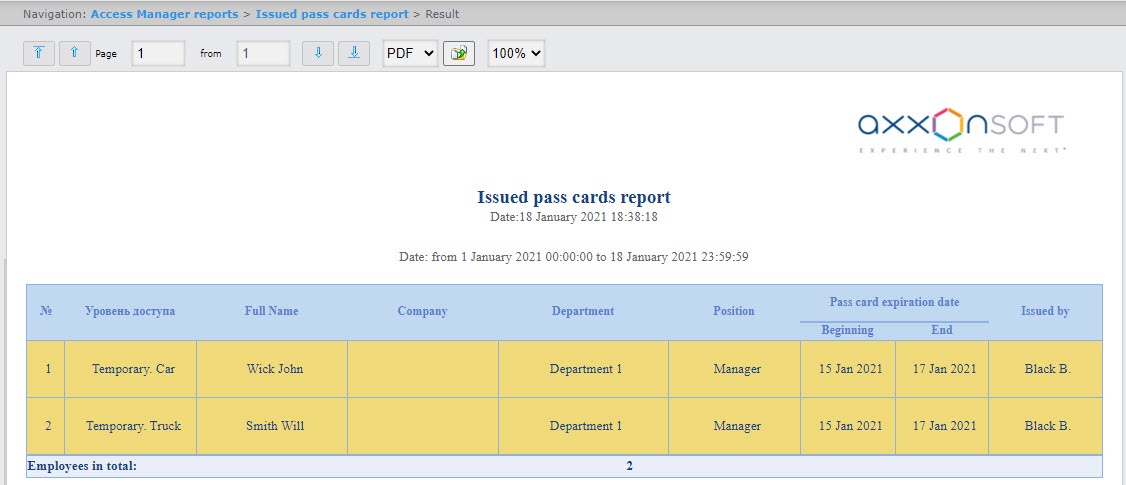Open Issued pass cards report breadcrumb
Viewport: 1126px width, 485px height.
click(x=332, y=14)
